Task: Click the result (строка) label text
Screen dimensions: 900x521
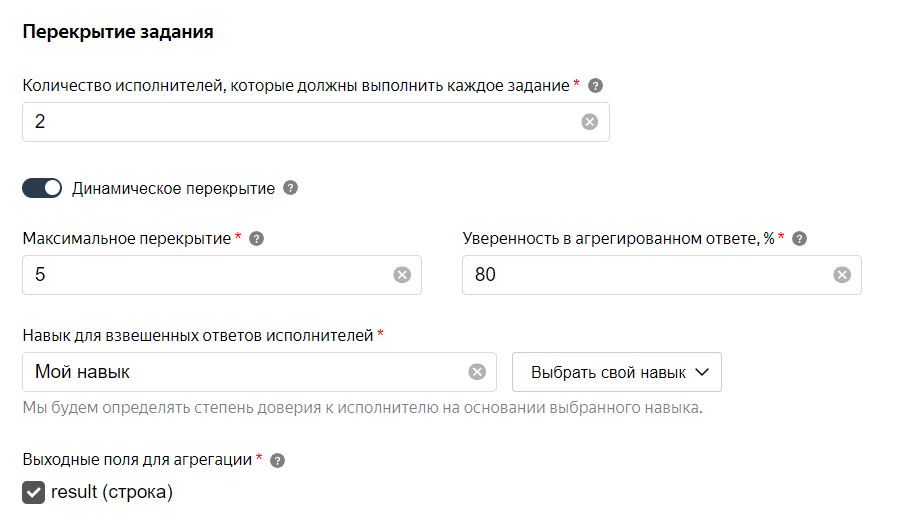Action: [x=112, y=492]
